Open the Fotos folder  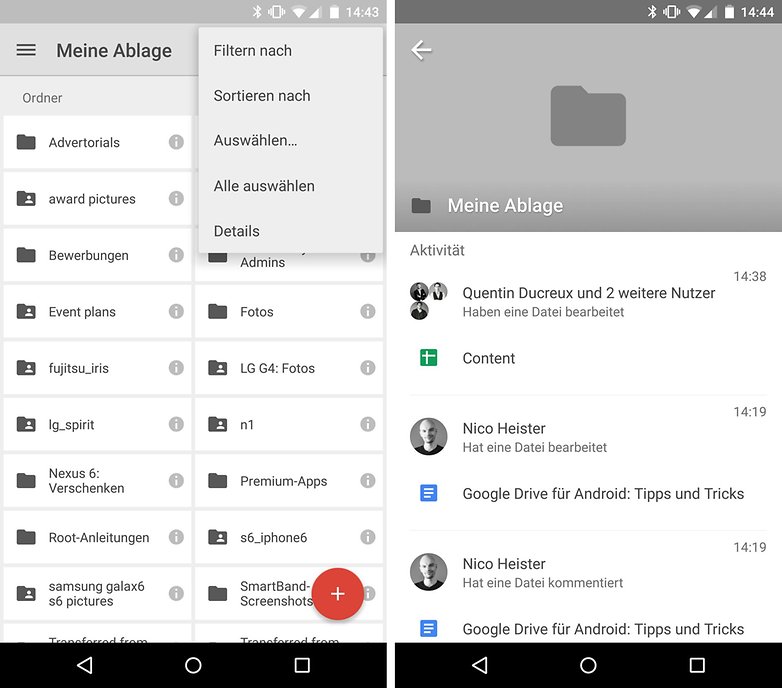(289, 311)
